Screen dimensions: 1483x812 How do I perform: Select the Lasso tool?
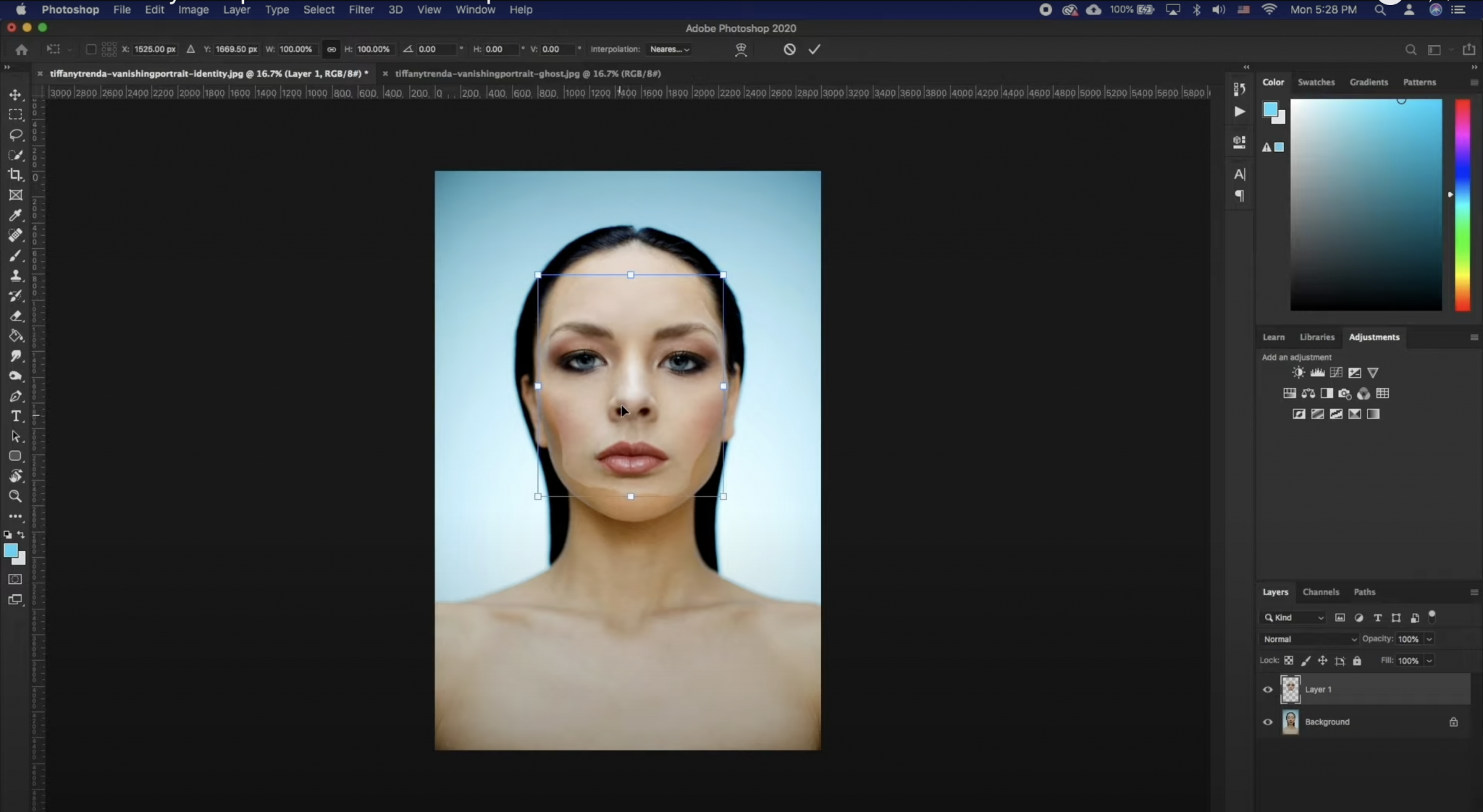pos(15,135)
